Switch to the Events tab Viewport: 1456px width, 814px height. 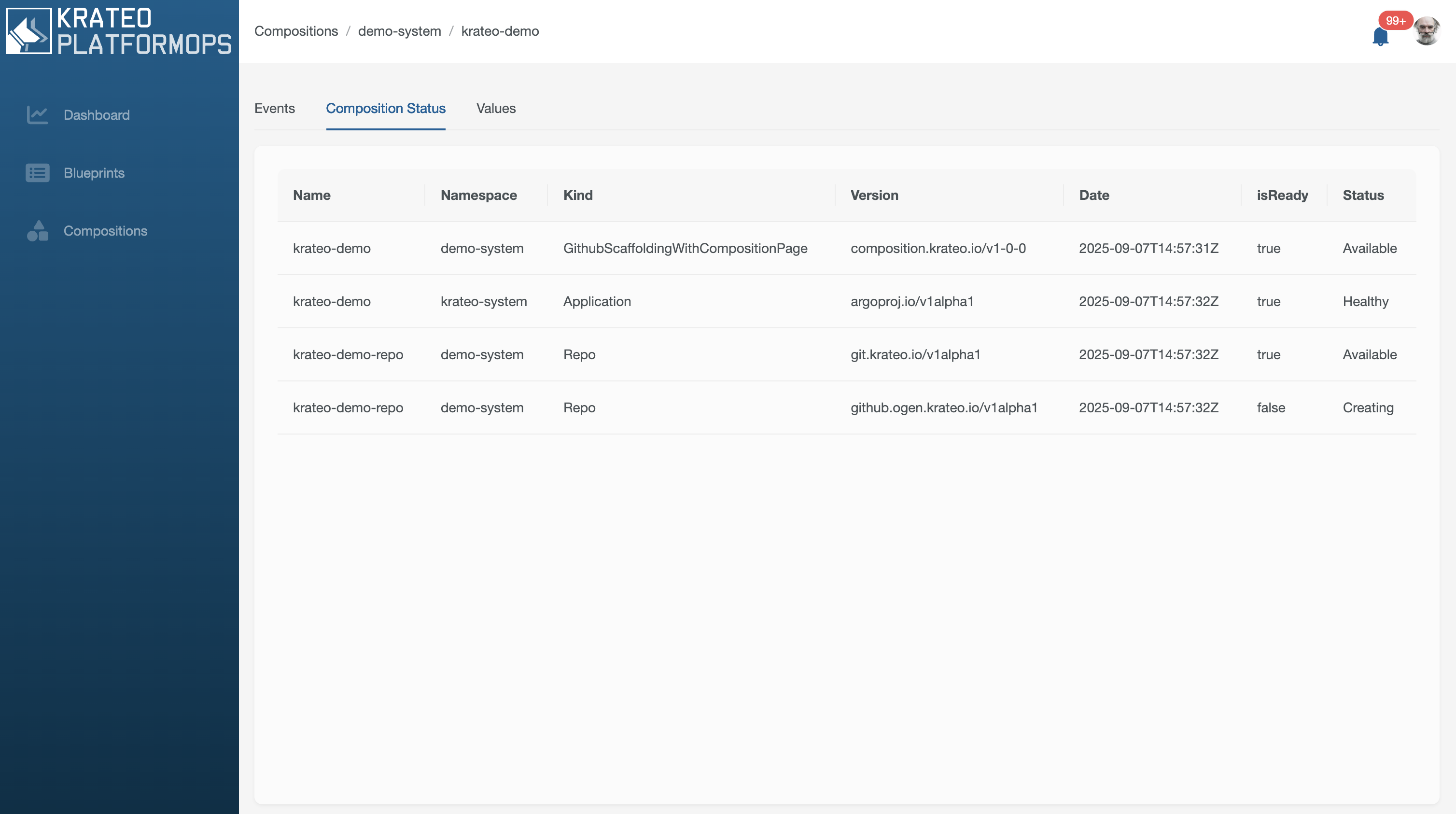point(275,109)
